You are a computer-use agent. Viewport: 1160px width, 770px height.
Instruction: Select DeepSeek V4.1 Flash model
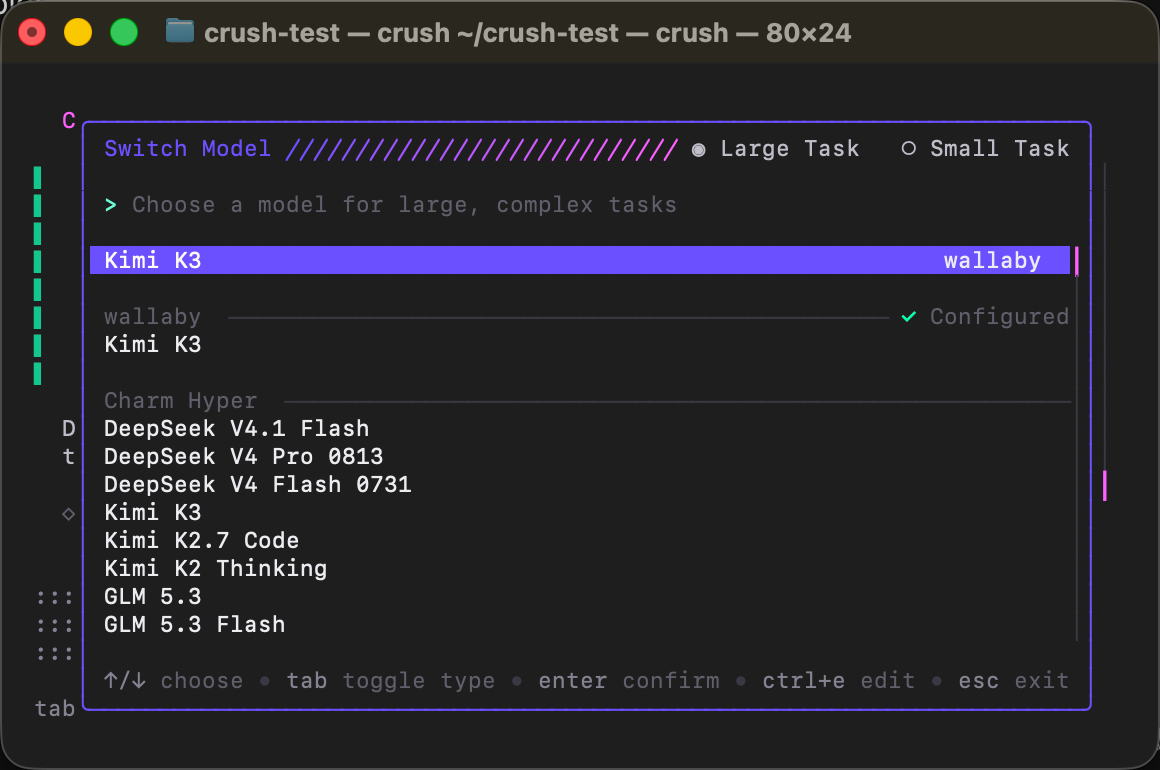pos(236,429)
